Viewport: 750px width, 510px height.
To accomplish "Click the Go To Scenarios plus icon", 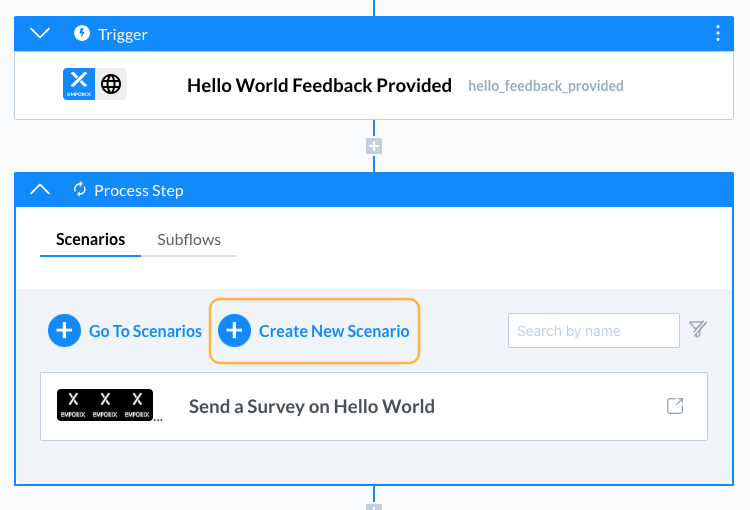I will click(65, 331).
